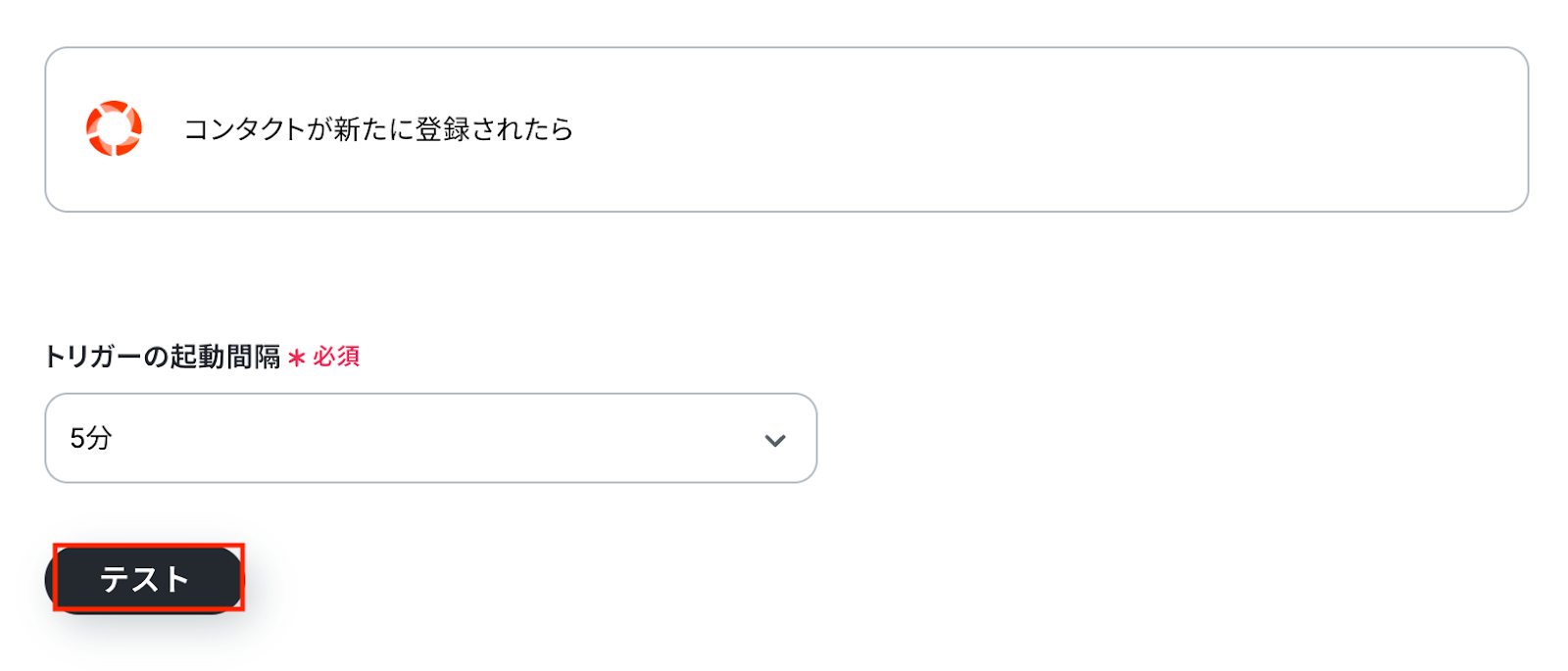Screen dimensions: 1568x671
Task: Click the white center of lifebuoy icon
Action: 115,128
